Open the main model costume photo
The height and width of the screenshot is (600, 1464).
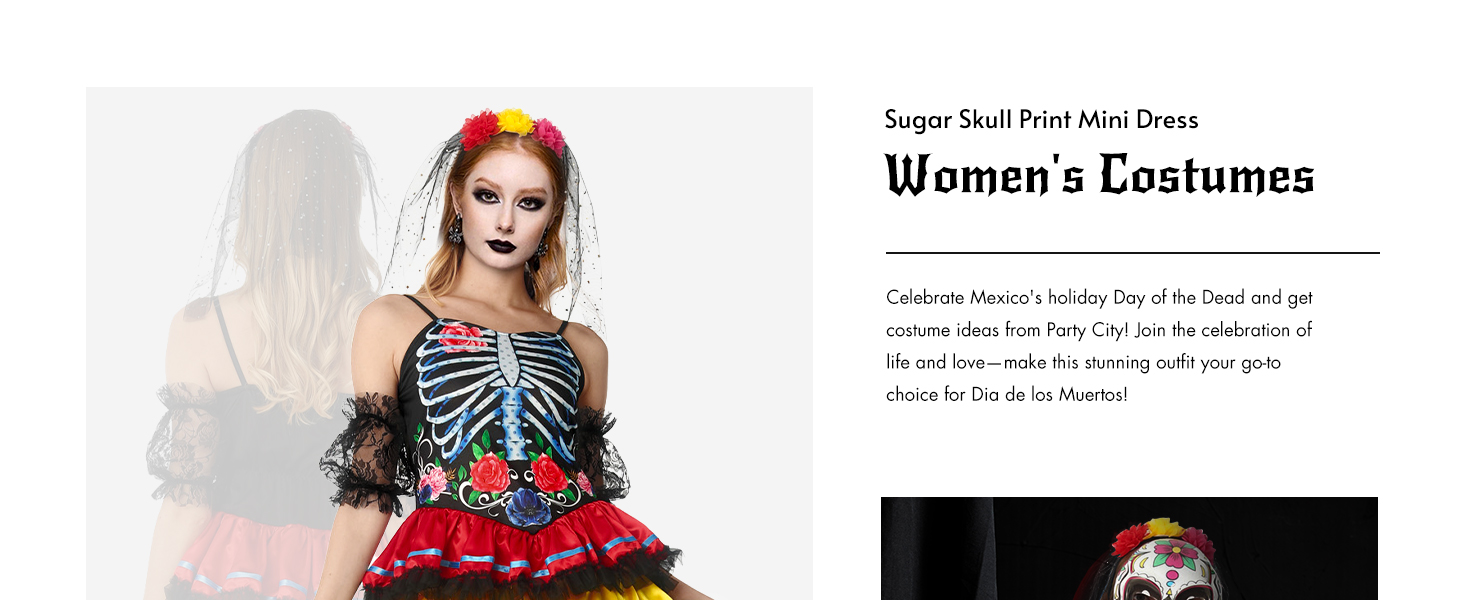click(449, 343)
